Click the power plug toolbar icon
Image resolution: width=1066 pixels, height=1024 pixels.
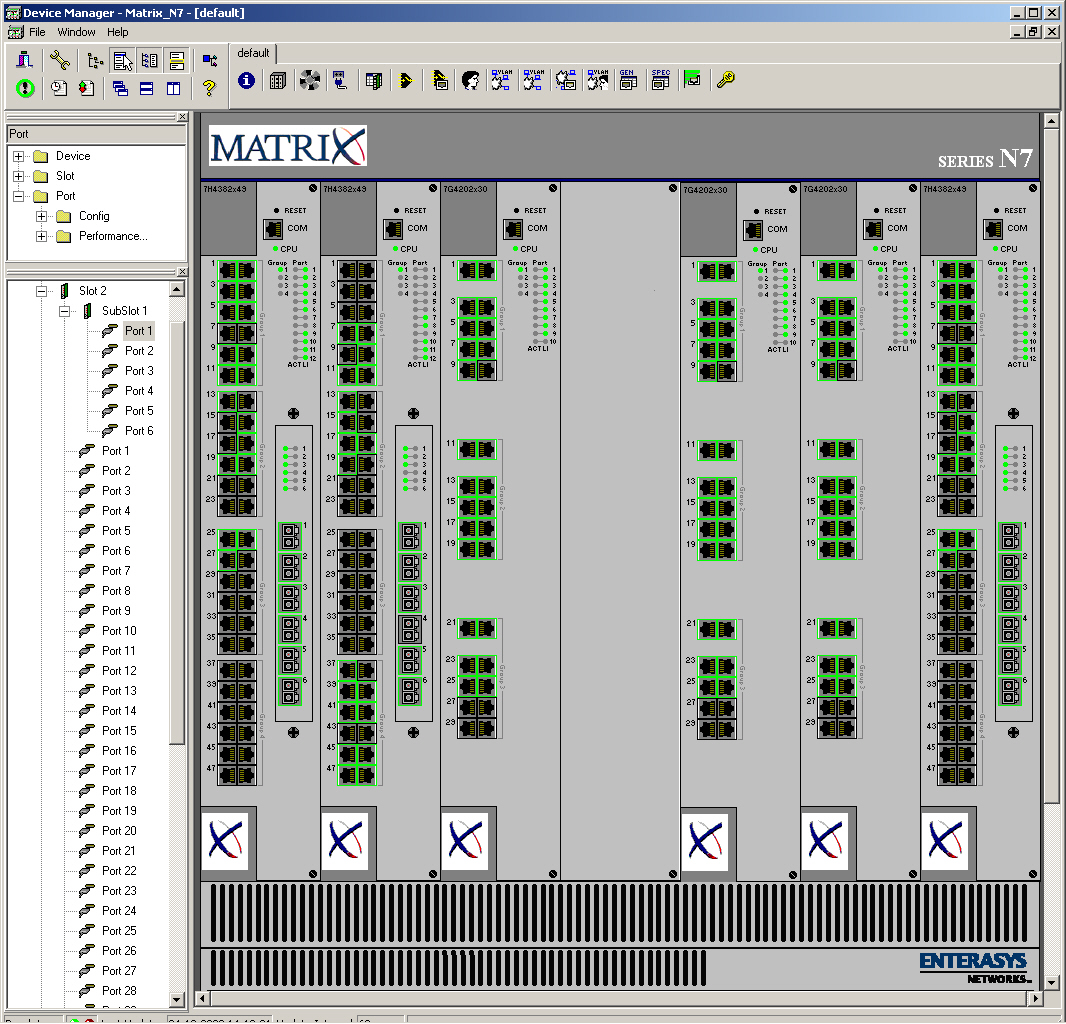tap(339, 81)
